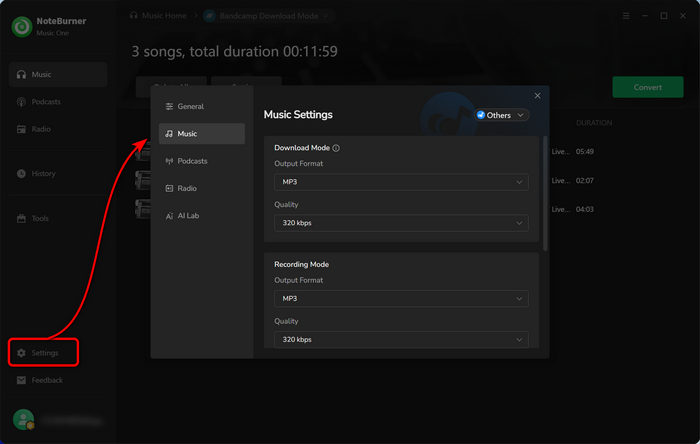The height and width of the screenshot is (444, 700).
Task: Open Settings in the main sidebar
Action: [x=44, y=353]
